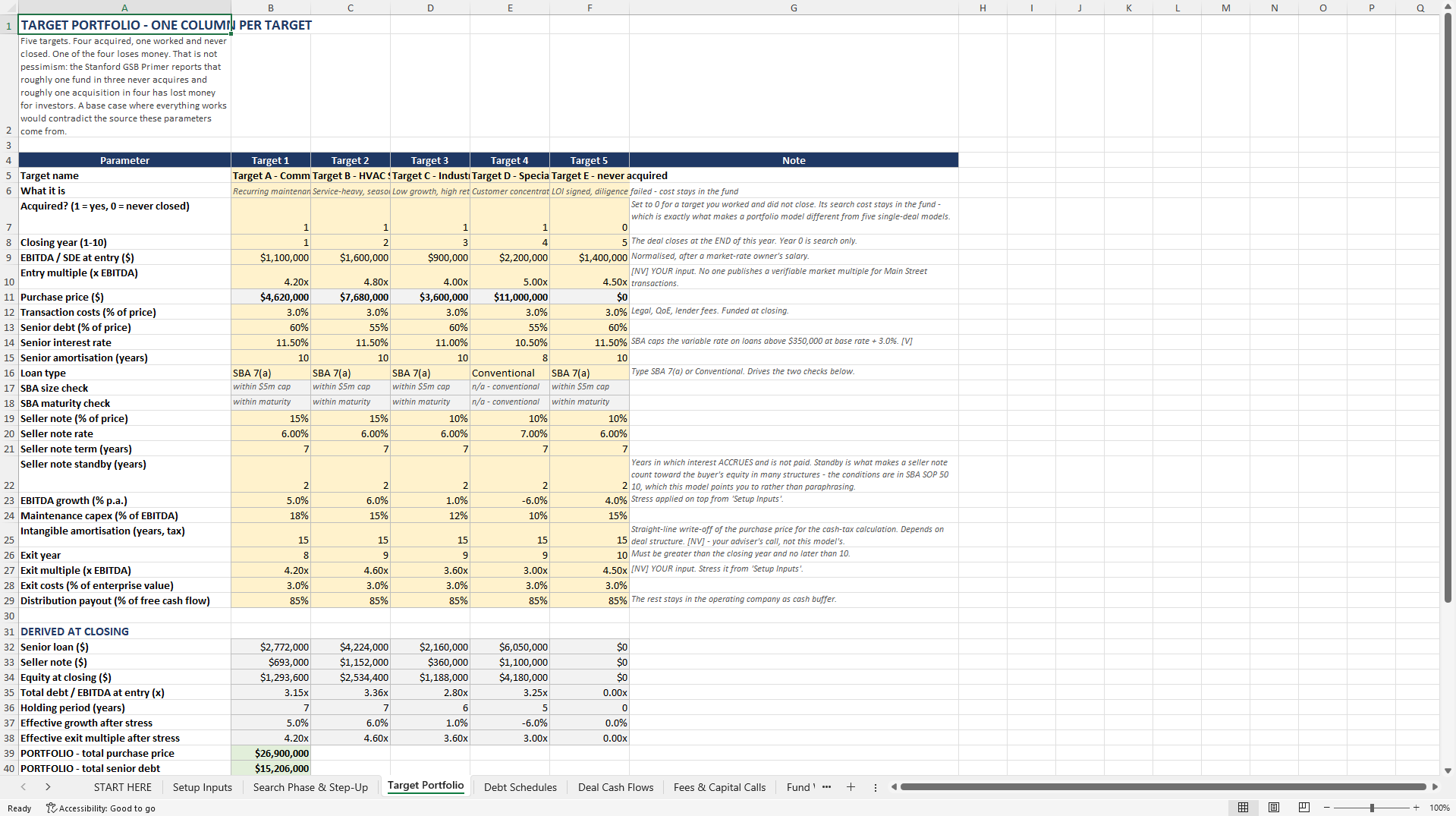Select Target 3 seller note $360,000
Image resolution: width=1456 pixels, height=816 pixels.
tap(430, 662)
